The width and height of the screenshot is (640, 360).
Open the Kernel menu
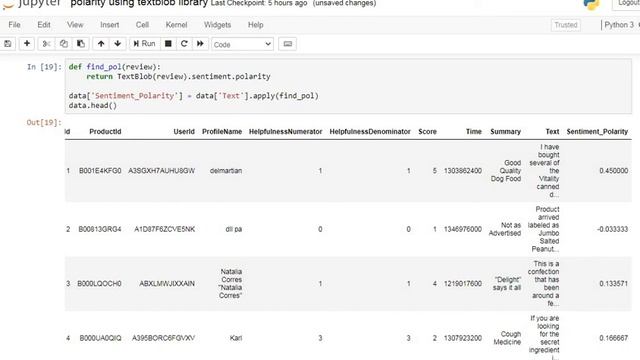coord(176,25)
